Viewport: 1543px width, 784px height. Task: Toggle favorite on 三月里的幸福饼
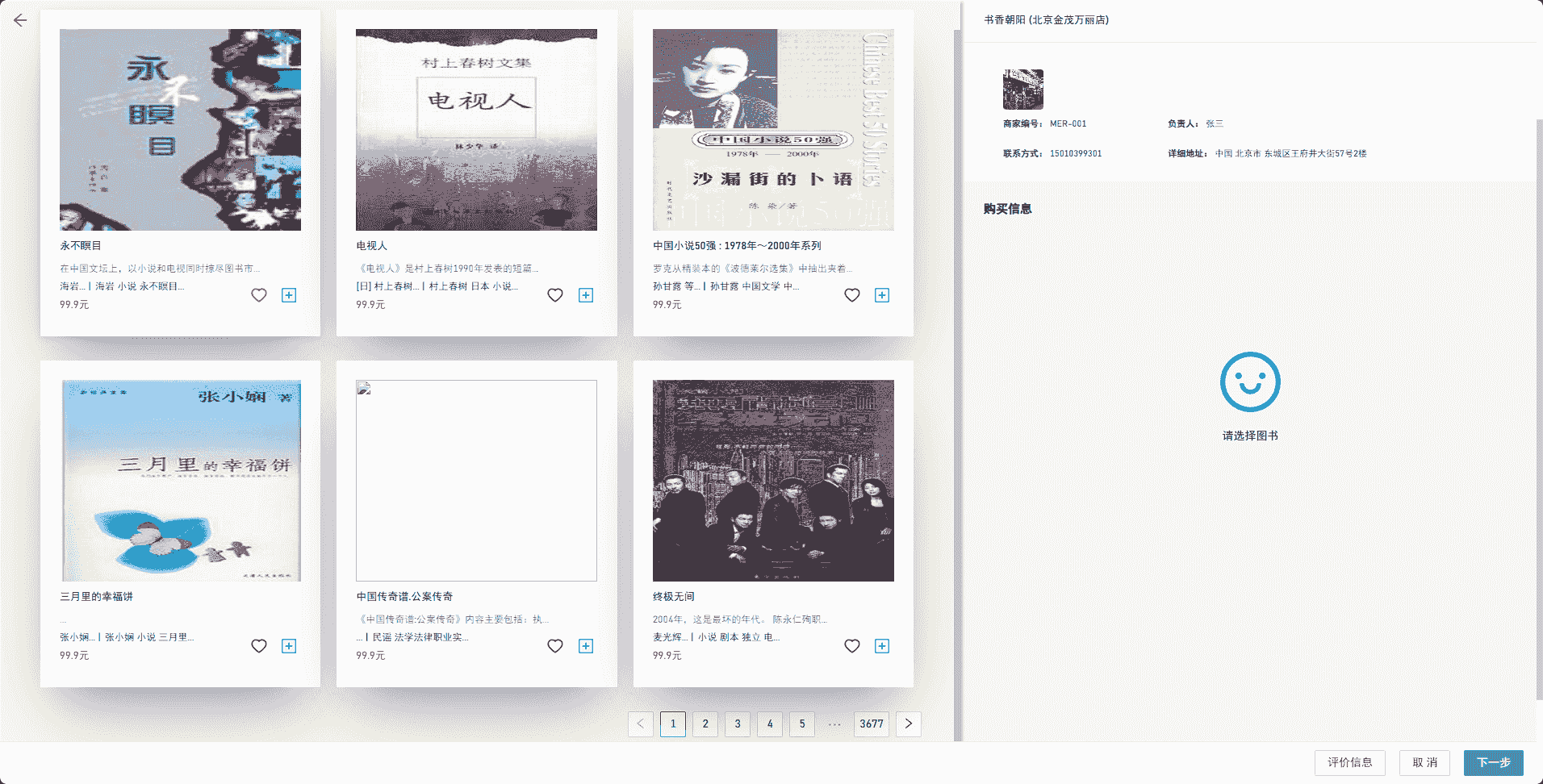point(259,646)
